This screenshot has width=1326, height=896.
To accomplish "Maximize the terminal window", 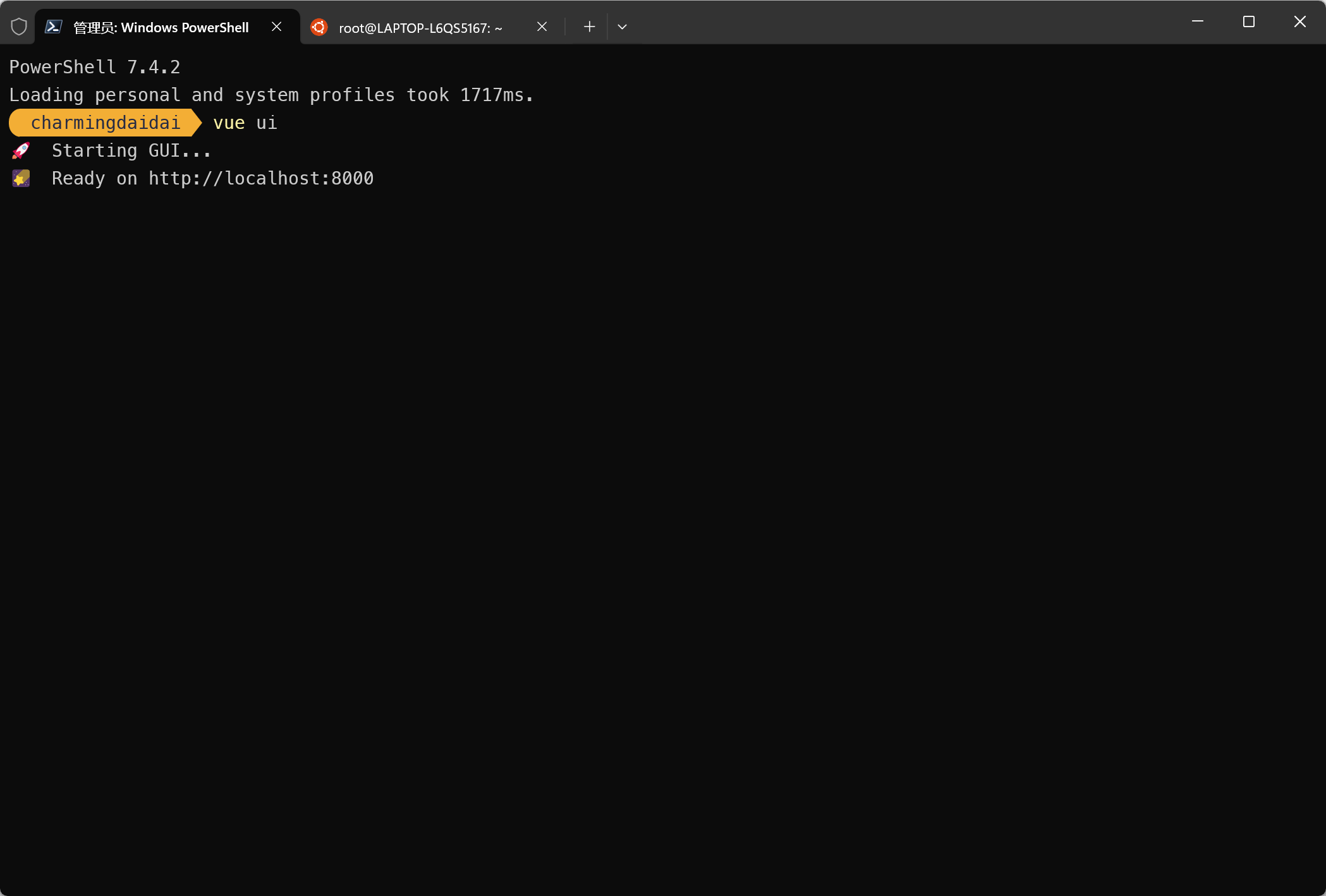I will pos(1248,22).
